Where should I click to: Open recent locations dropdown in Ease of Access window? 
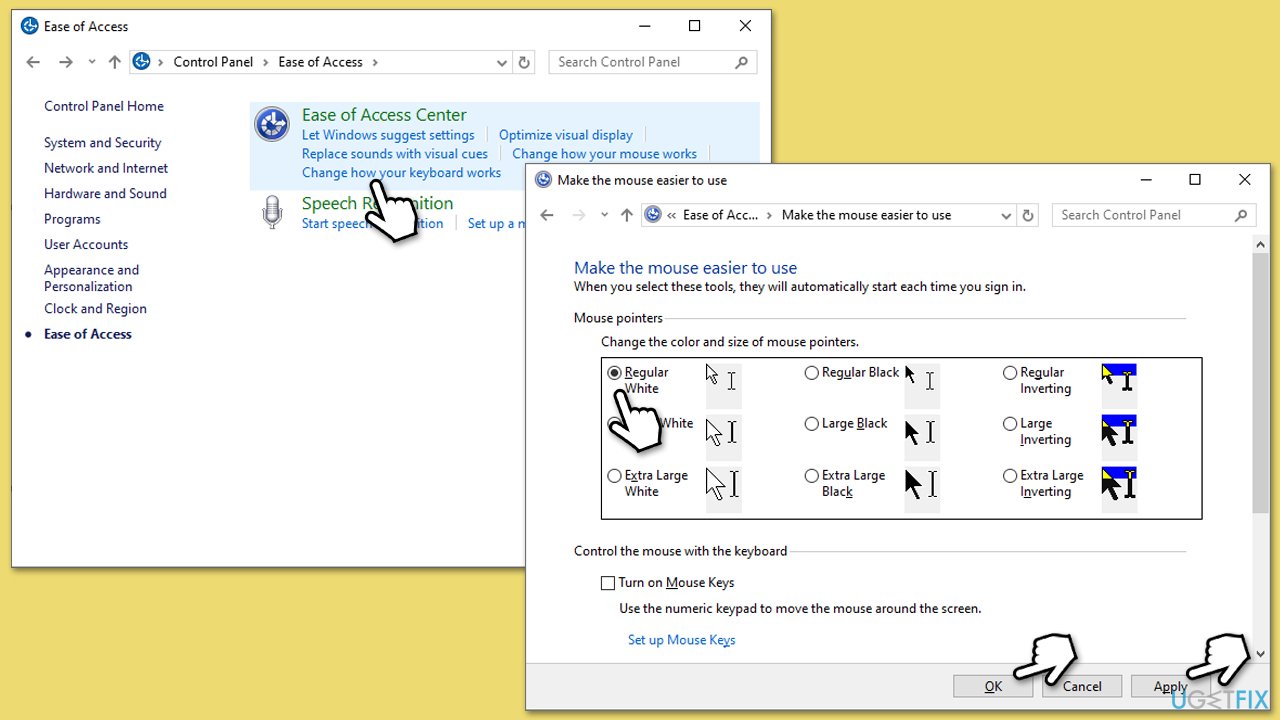click(x=92, y=62)
